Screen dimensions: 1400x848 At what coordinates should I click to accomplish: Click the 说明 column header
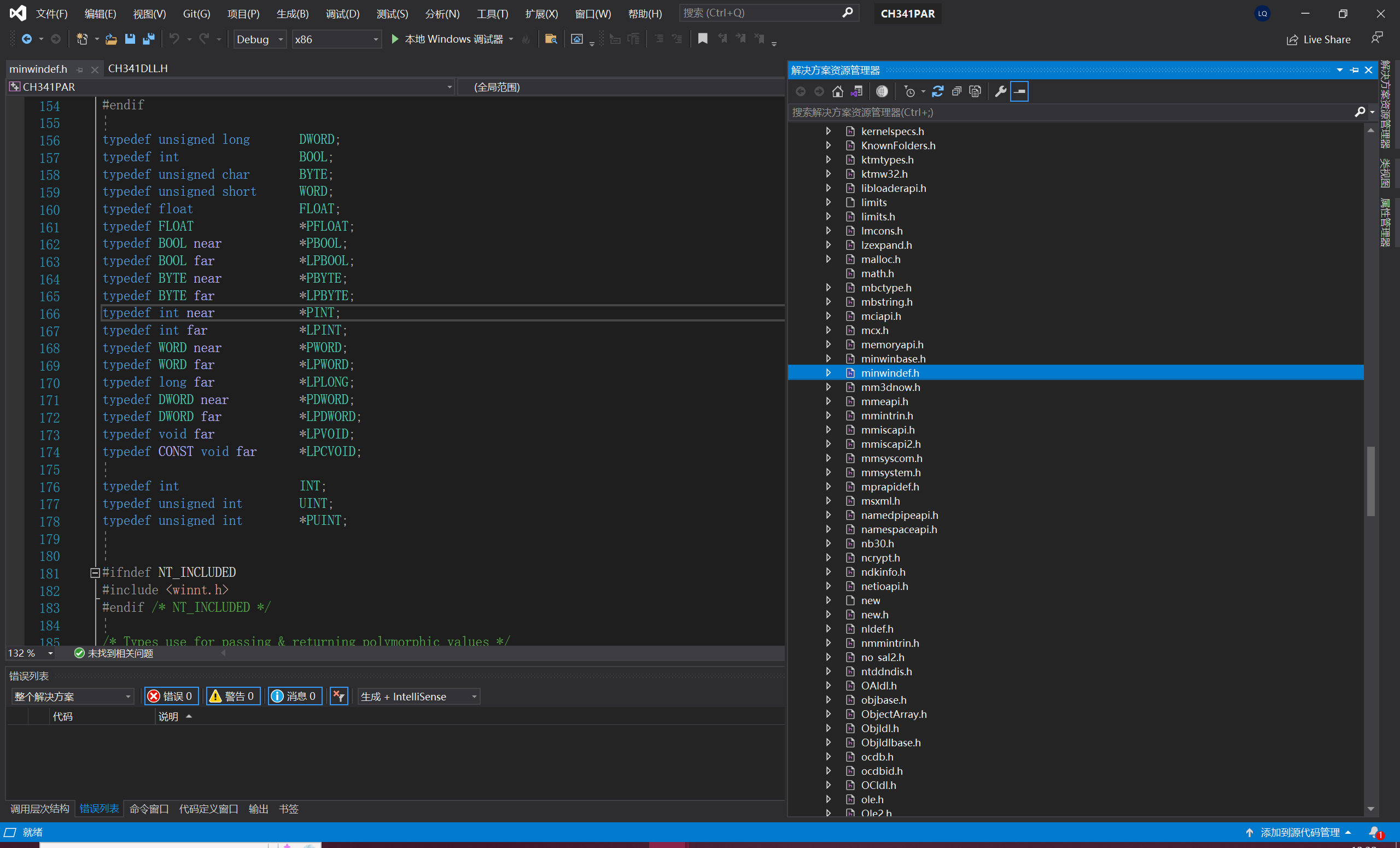point(168,717)
